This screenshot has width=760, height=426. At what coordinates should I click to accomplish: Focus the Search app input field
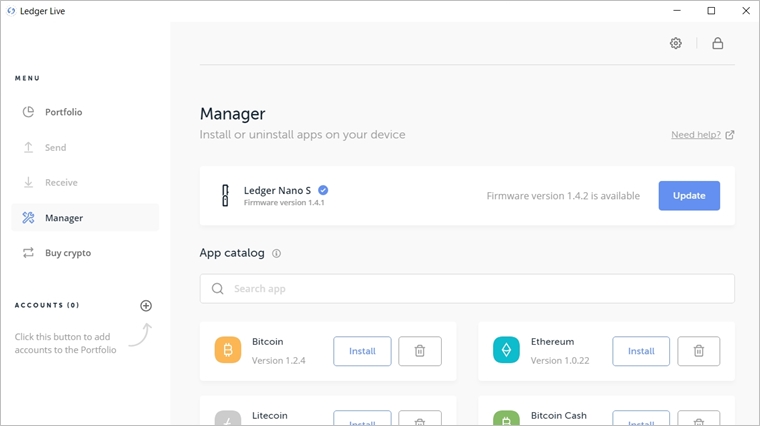467,289
